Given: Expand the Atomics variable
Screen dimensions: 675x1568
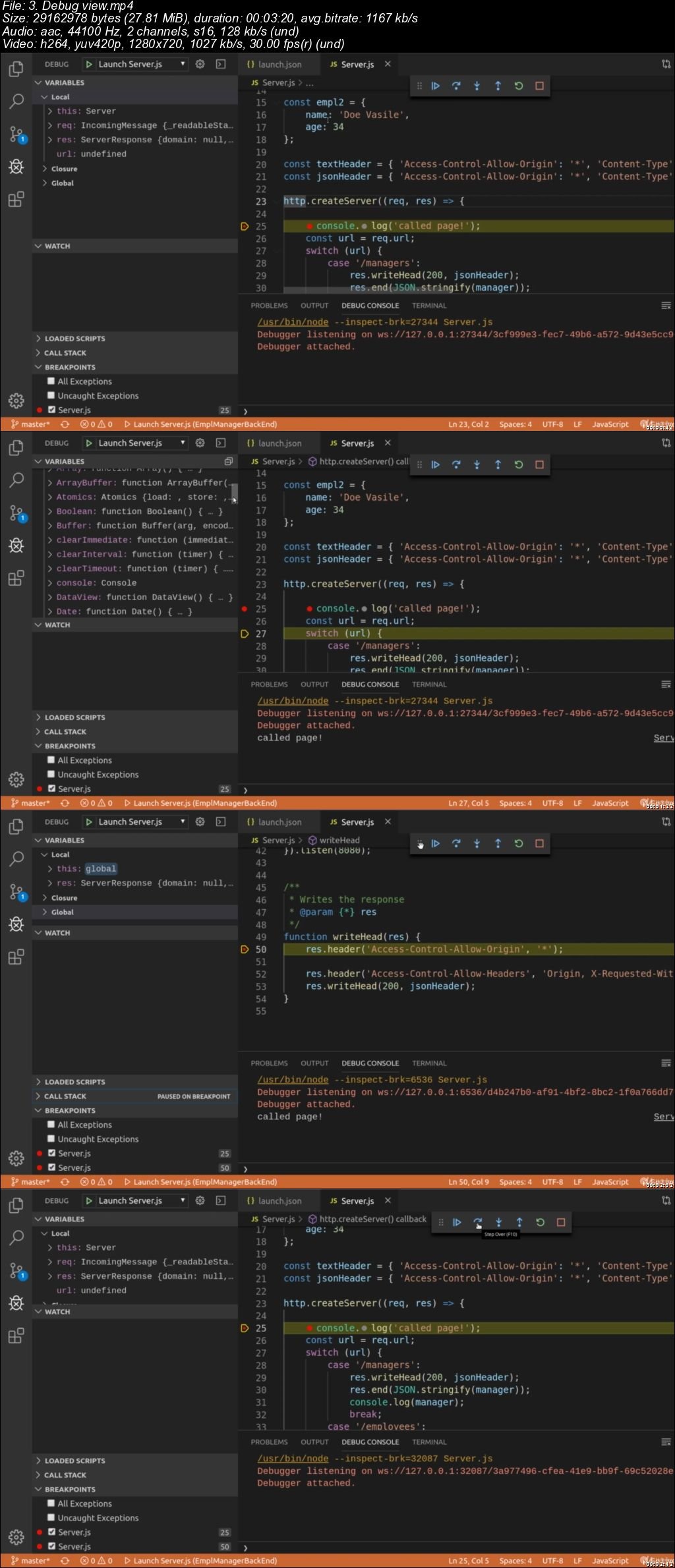Looking at the screenshot, I should coord(50,497).
